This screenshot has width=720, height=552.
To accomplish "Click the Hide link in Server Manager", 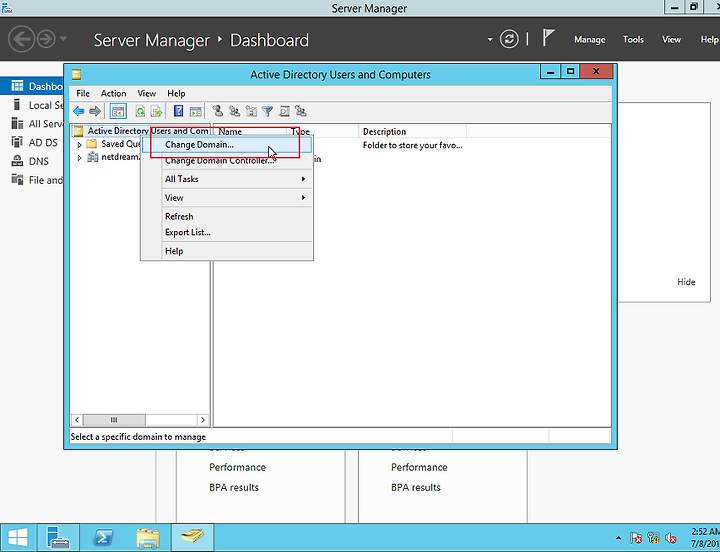I will coord(686,282).
